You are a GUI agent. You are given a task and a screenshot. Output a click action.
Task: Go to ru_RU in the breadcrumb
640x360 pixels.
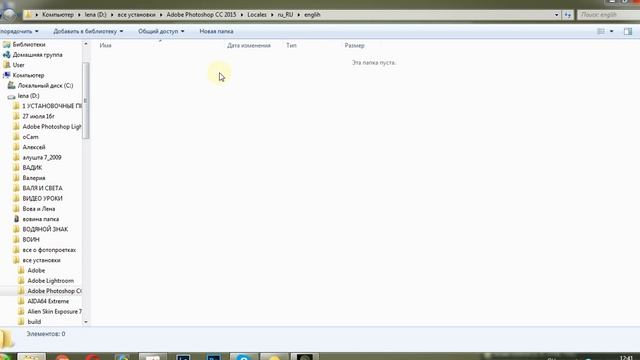[285, 15]
